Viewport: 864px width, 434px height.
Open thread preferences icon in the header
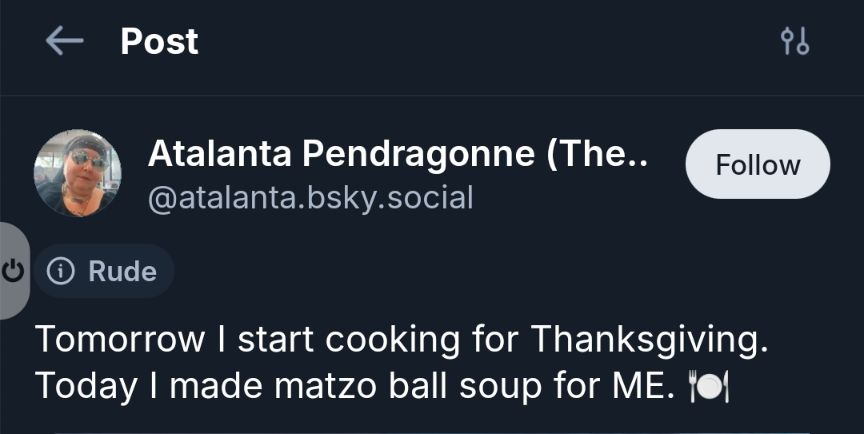tap(795, 42)
